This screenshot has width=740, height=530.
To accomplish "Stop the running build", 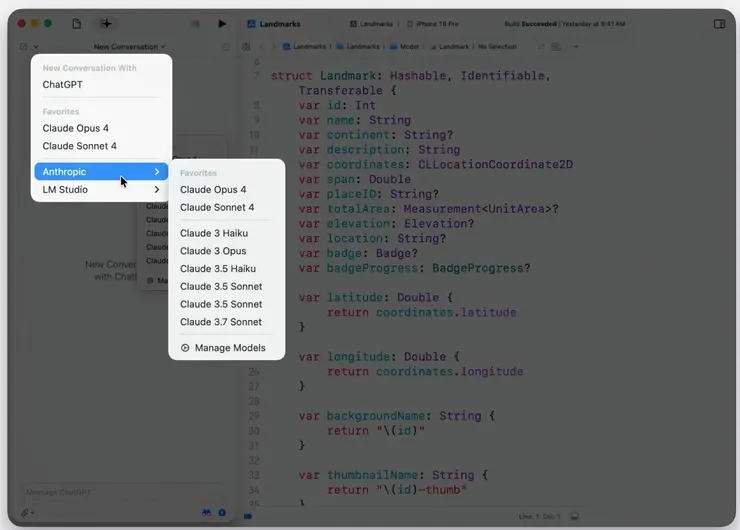I will click(195, 24).
